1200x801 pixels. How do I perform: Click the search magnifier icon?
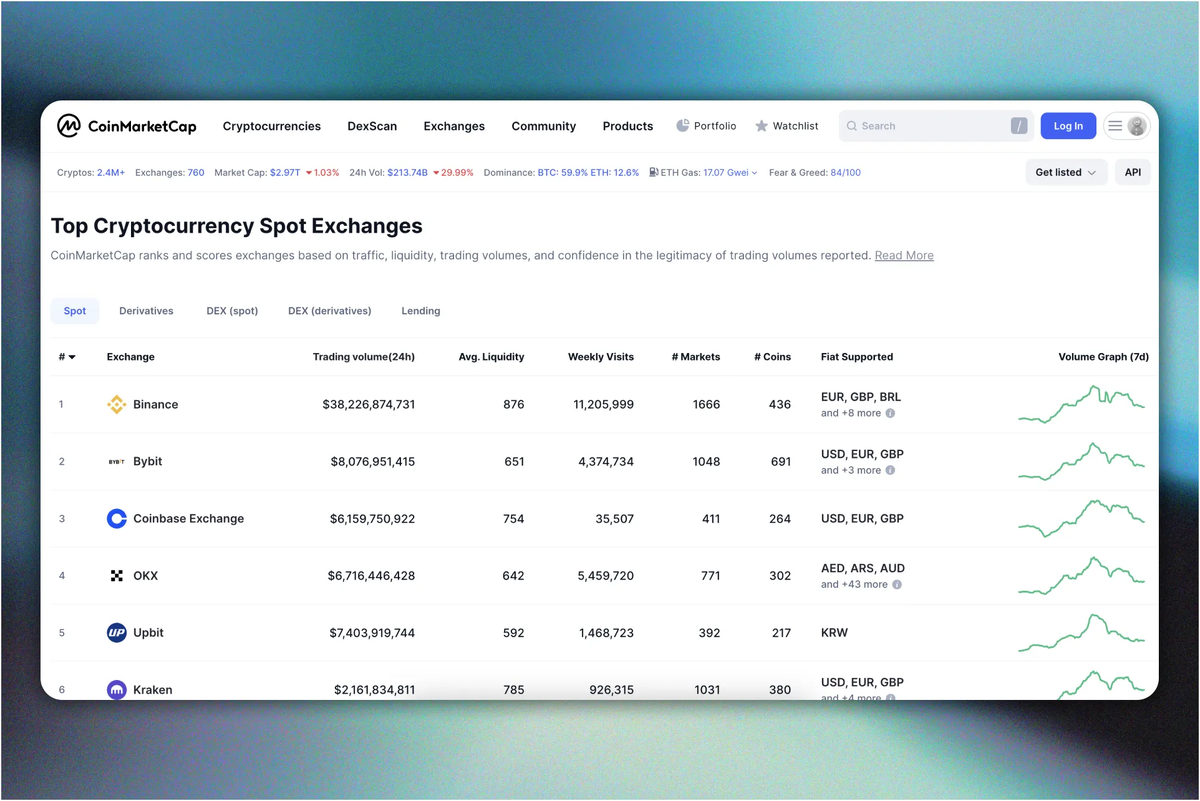click(852, 126)
